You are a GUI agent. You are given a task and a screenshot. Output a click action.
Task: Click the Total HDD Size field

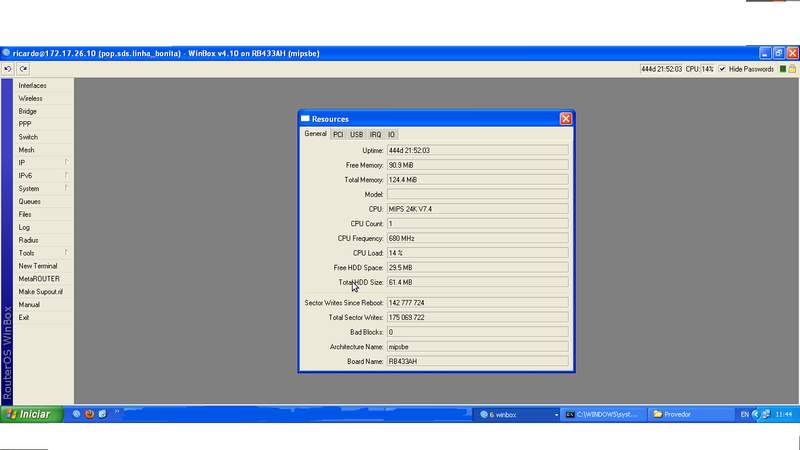point(478,282)
